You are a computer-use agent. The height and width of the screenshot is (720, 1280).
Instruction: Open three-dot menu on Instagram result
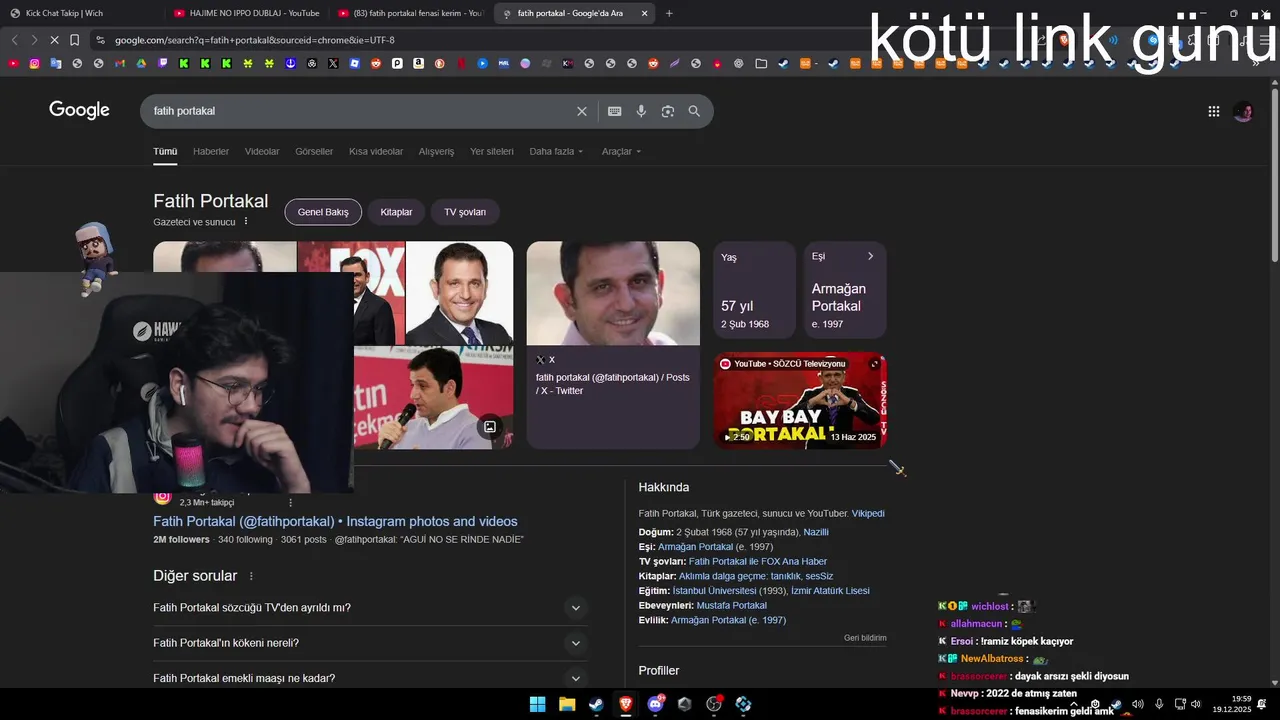click(x=291, y=502)
